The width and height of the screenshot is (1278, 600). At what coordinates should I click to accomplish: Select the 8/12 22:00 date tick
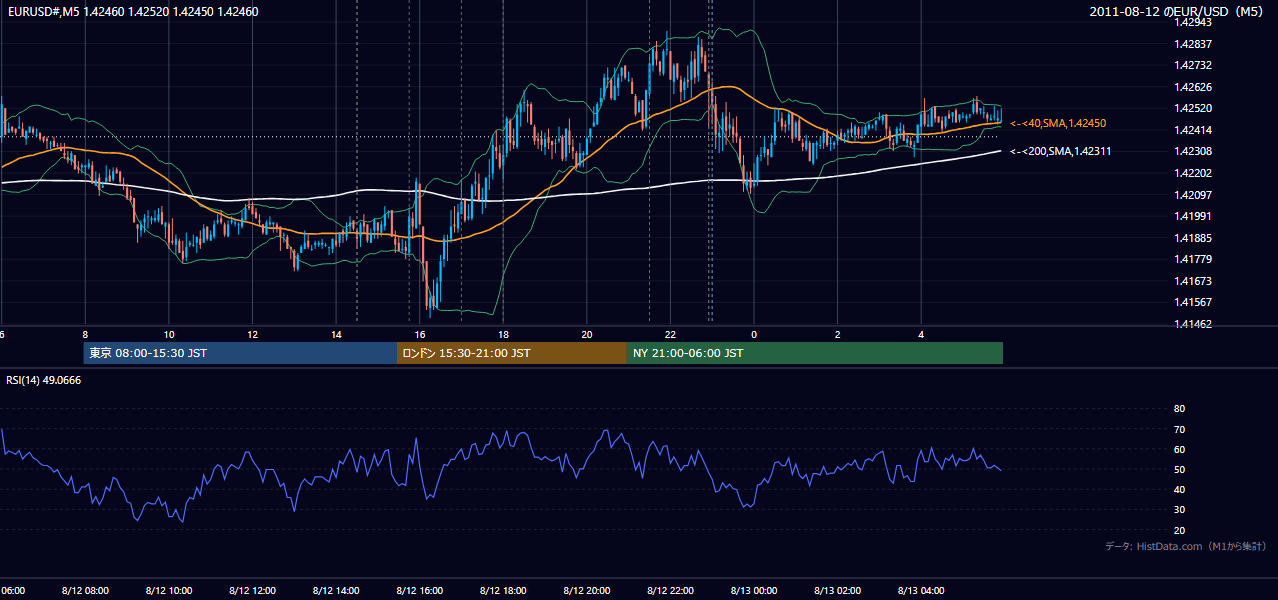pyautogui.click(x=670, y=591)
